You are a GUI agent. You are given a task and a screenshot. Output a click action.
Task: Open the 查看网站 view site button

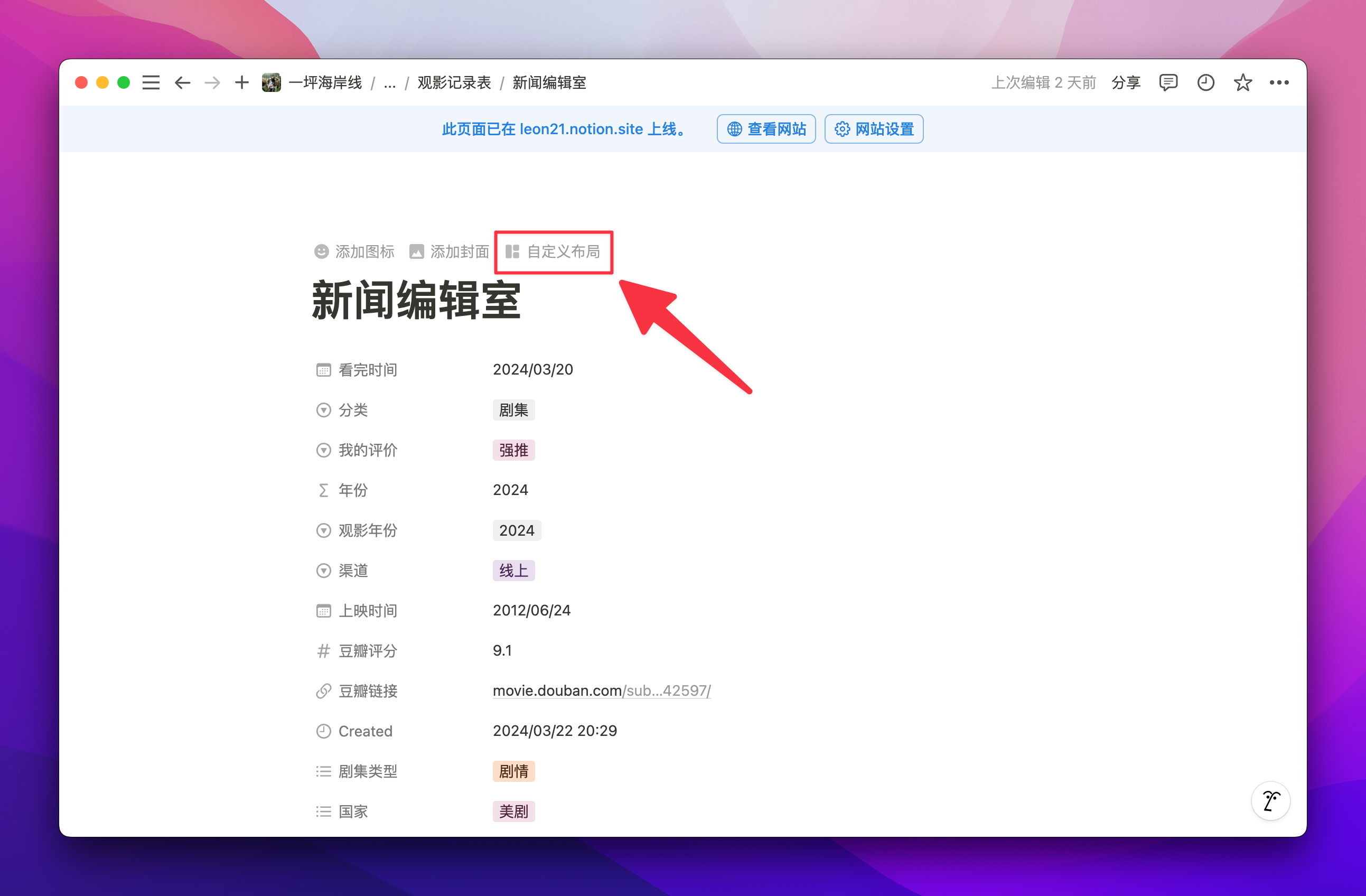[765, 129]
